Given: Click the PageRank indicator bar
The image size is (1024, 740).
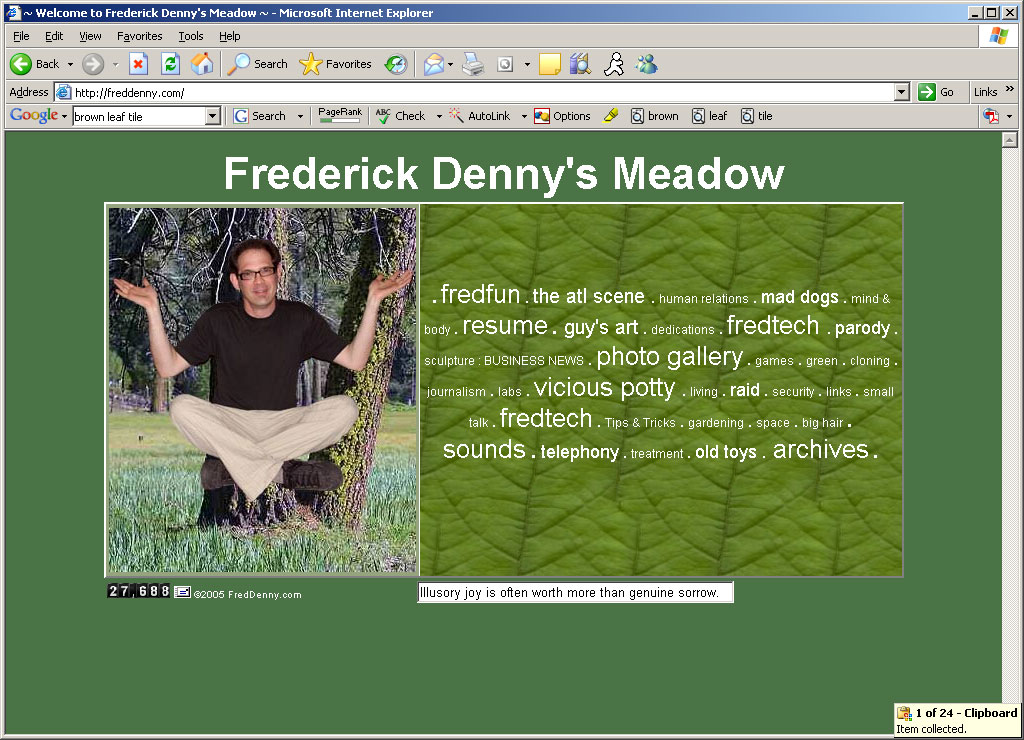Looking at the screenshot, I should click(339, 116).
